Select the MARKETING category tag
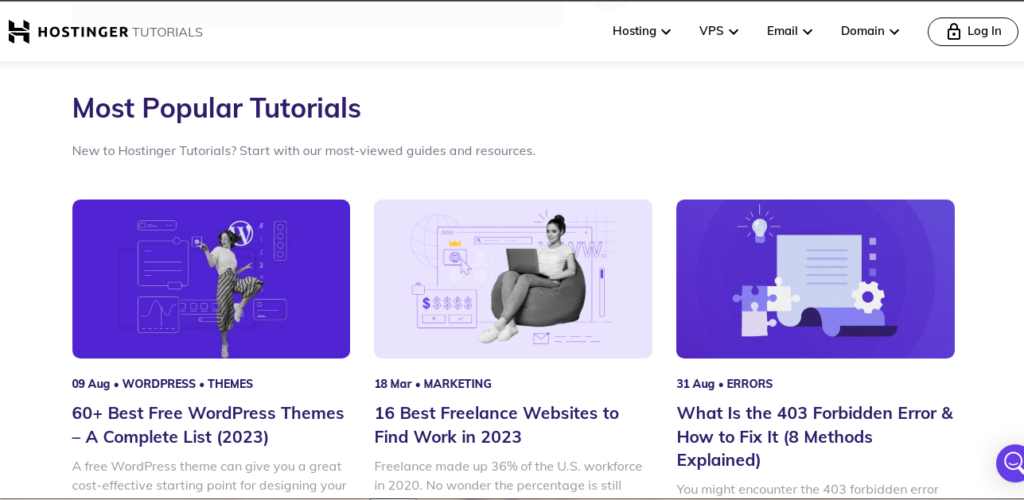This screenshot has width=1024, height=500. pos(457,384)
